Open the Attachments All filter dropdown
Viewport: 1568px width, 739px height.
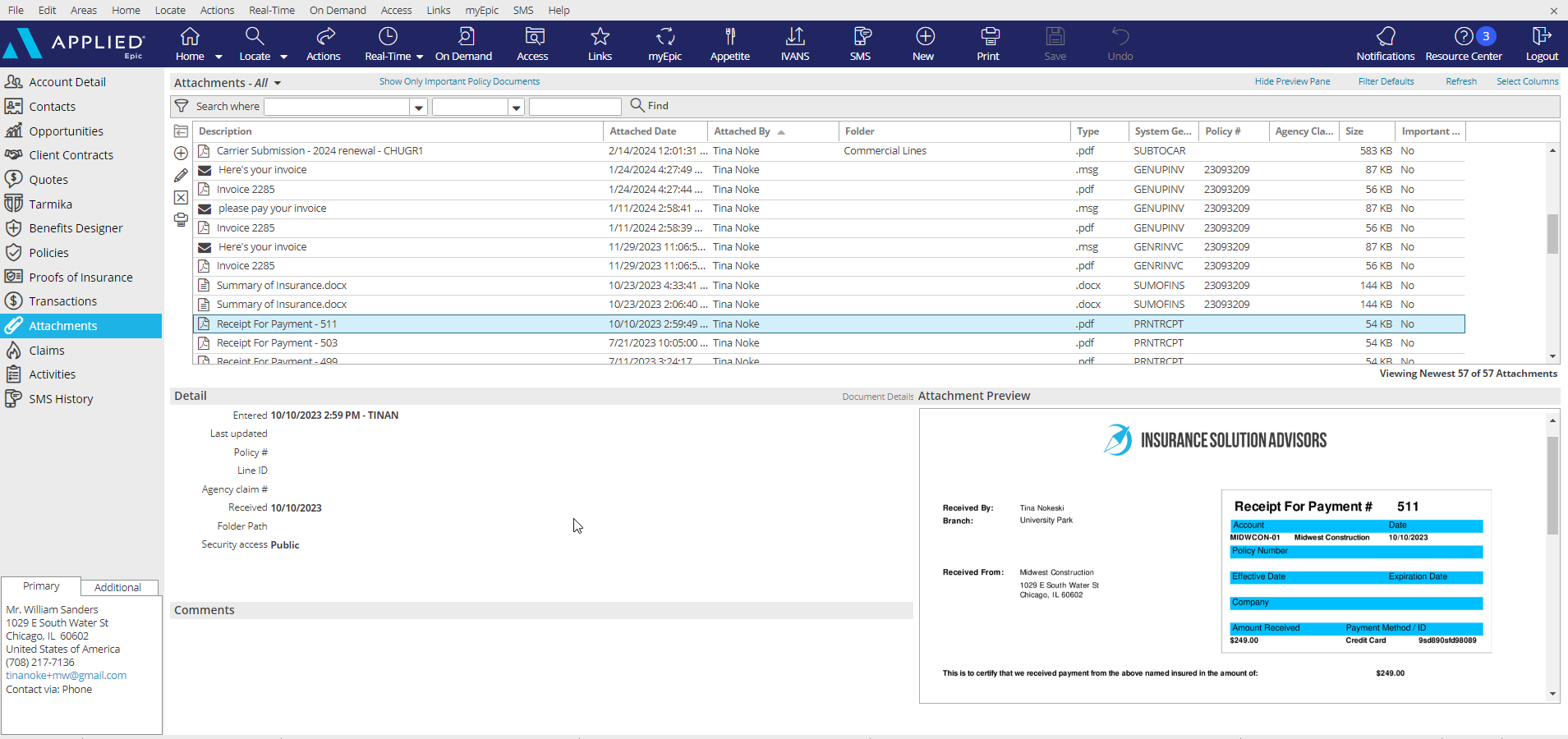pos(278,82)
